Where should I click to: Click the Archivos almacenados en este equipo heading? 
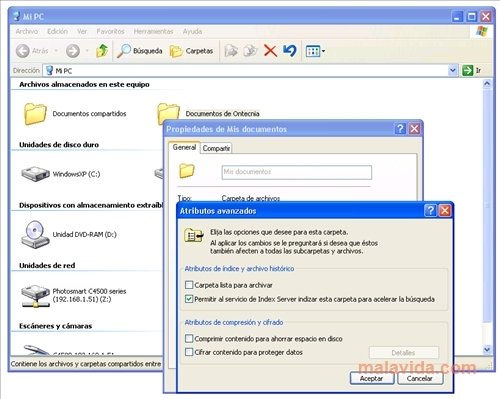pos(84,84)
